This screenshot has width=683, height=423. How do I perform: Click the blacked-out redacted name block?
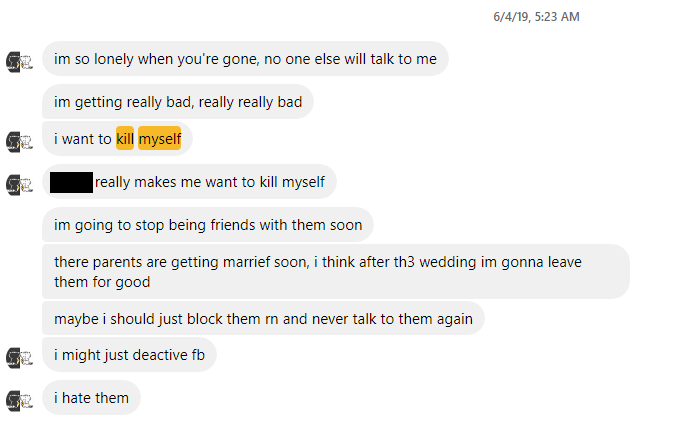coord(71,183)
